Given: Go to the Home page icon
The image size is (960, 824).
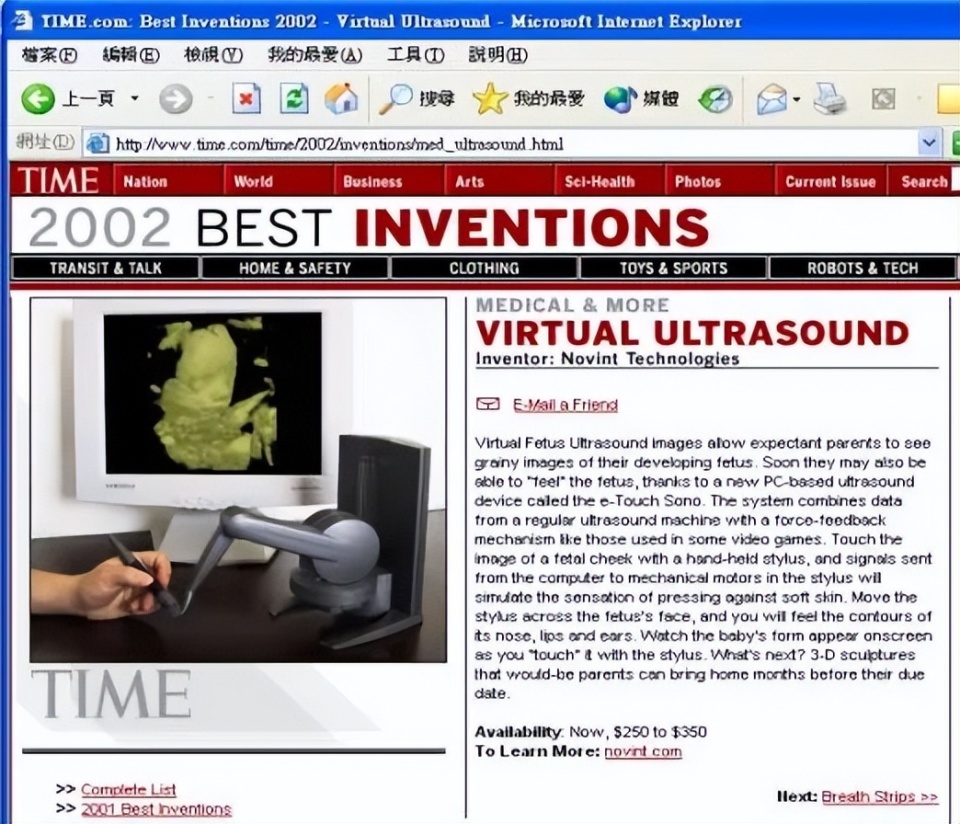Looking at the screenshot, I should tap(341, 98).
